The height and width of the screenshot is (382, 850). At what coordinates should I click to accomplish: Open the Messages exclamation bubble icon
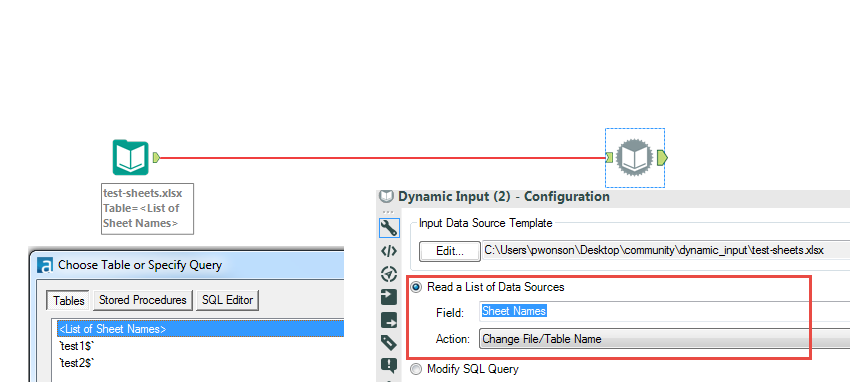coord(389,365)
